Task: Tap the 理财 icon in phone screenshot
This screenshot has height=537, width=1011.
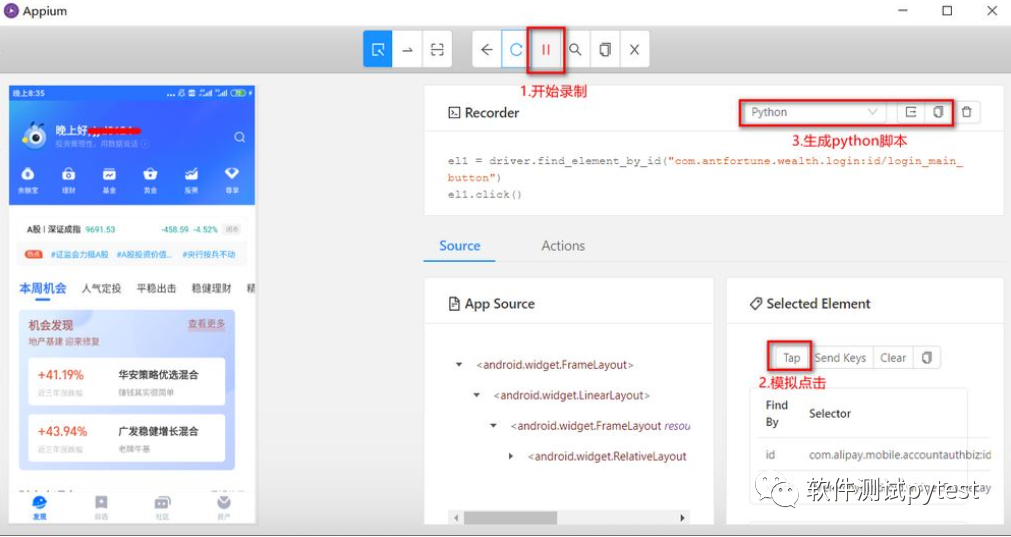Action: [x=68, y=180]
